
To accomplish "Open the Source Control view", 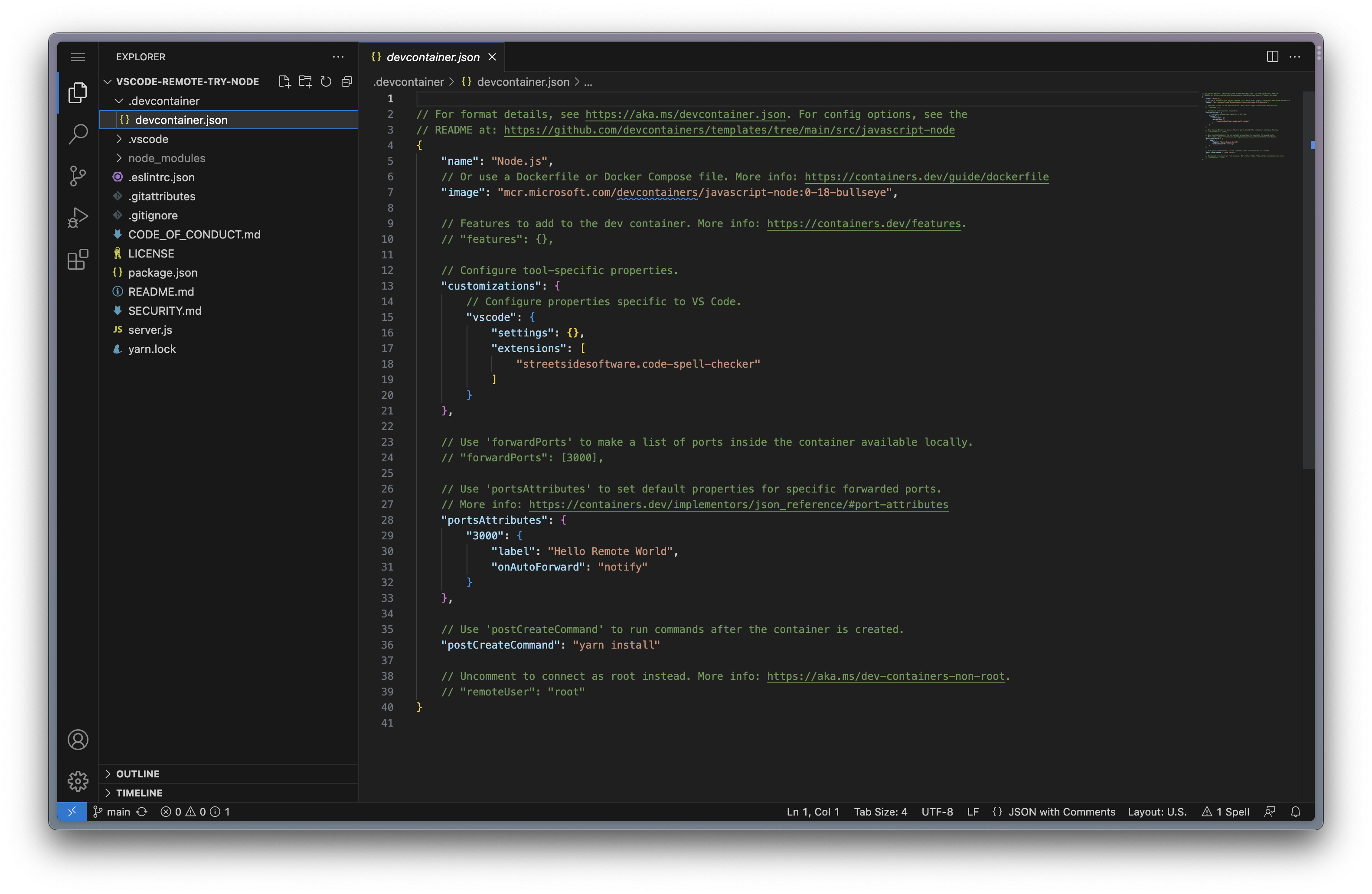I will [78, 176].
